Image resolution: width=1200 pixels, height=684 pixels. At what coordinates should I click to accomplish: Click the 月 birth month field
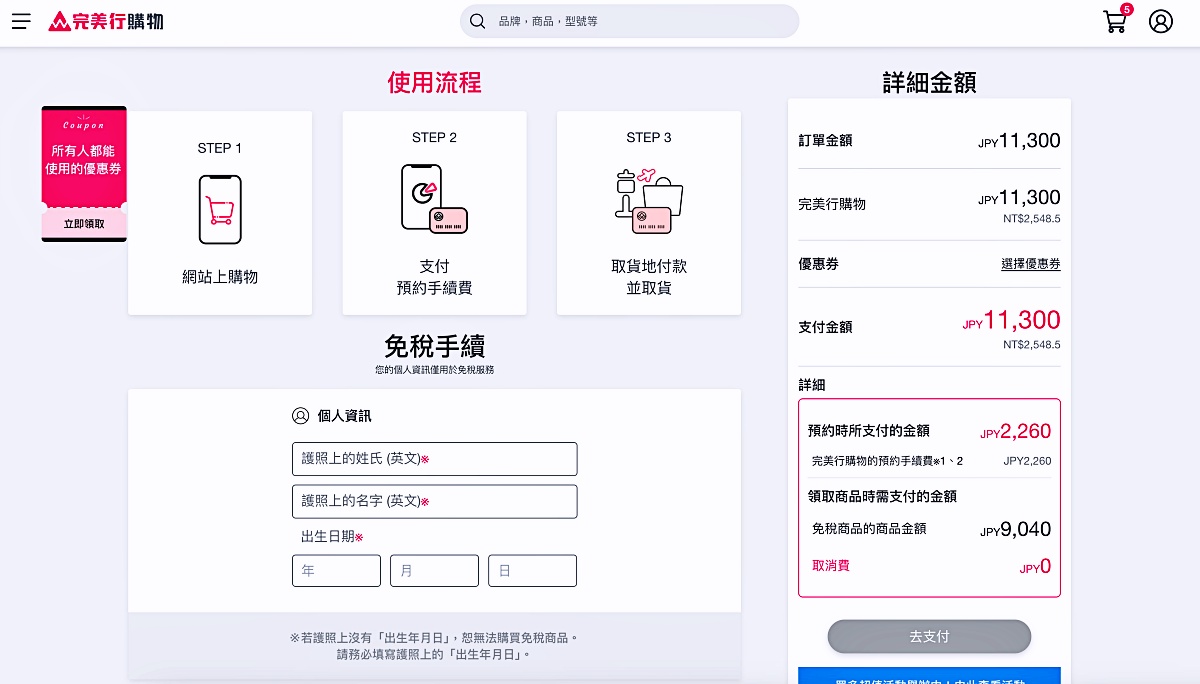434,571
